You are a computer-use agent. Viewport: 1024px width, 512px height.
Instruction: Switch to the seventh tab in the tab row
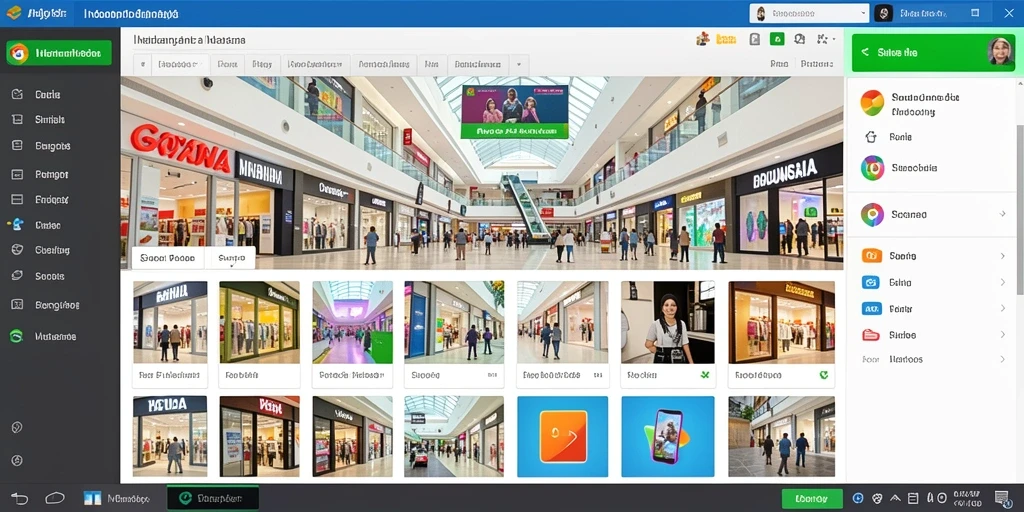[478, 65]
